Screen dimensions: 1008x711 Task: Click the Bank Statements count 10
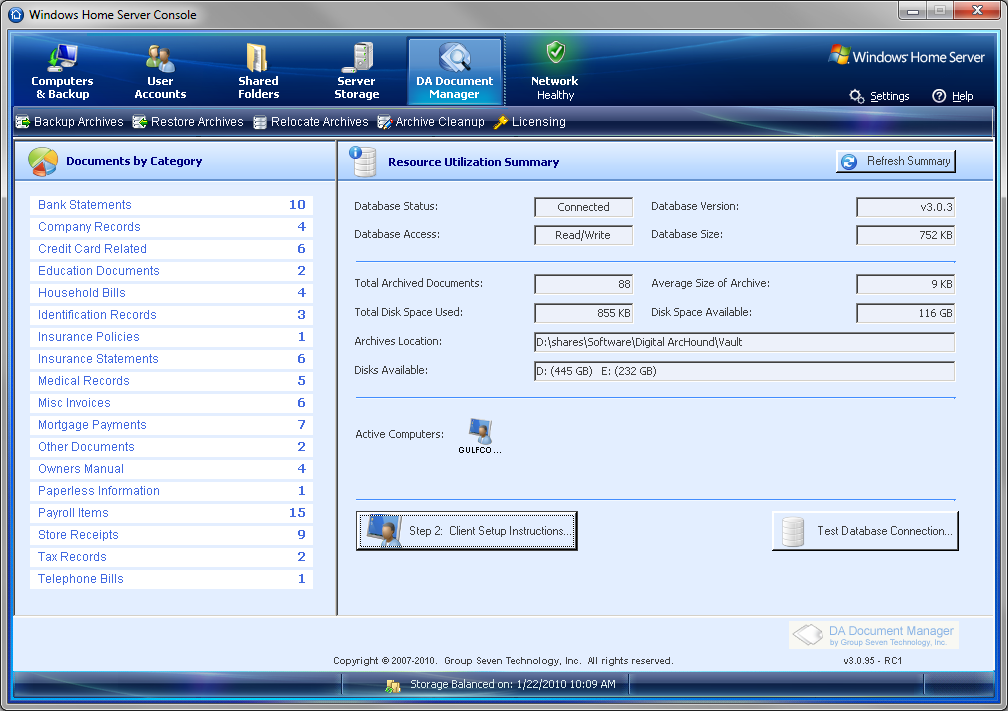[x=297, y=205]
